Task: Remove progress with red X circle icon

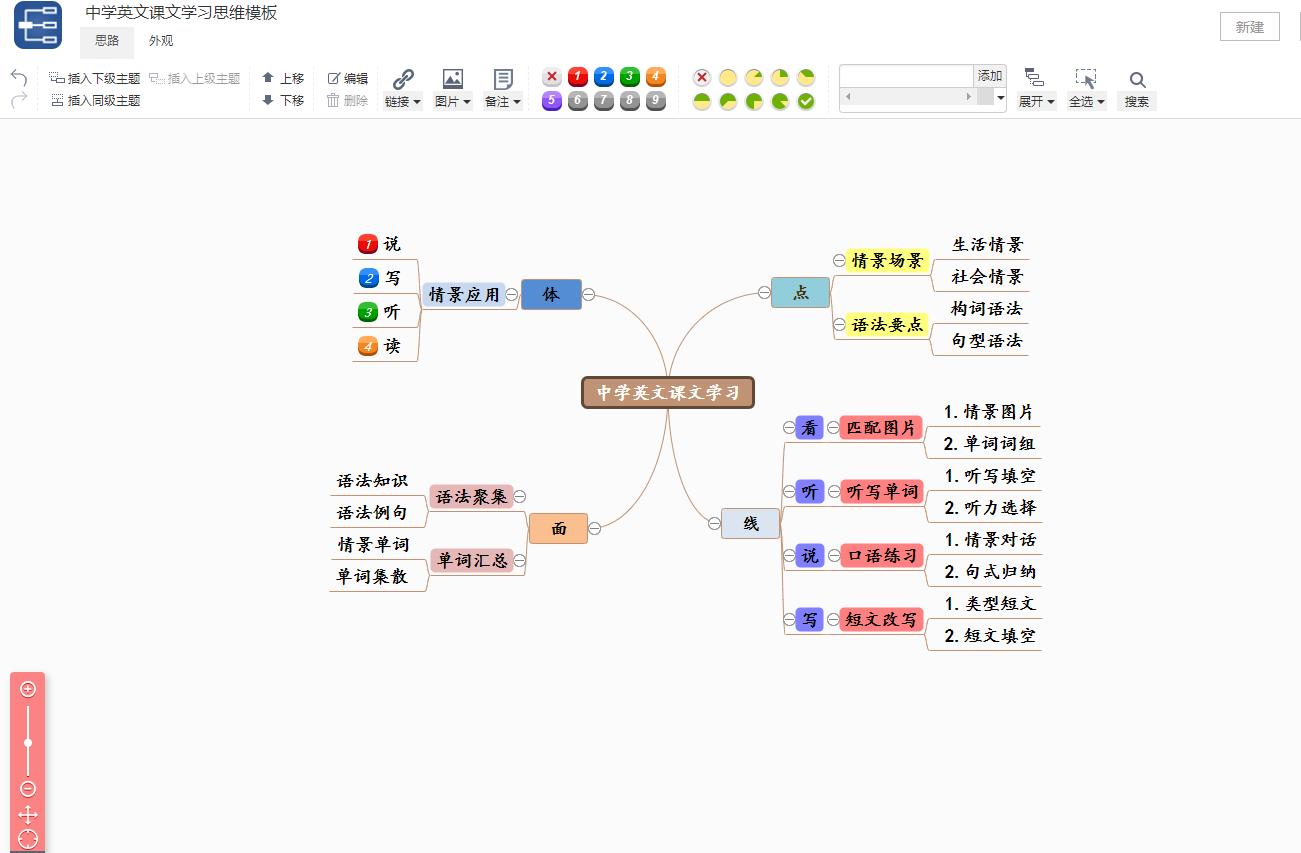Action: [x=702, y=77]
